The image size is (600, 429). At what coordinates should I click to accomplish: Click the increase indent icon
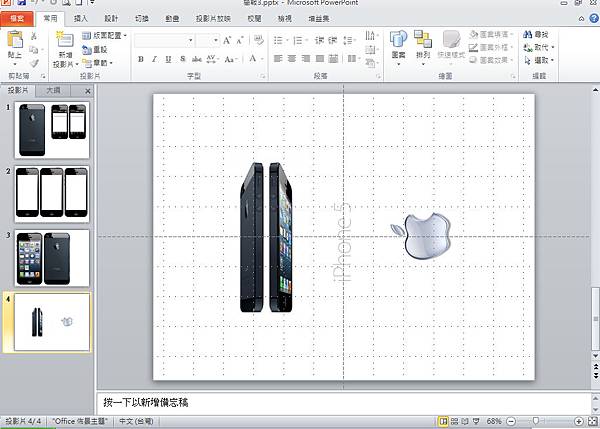click(333, 40)
